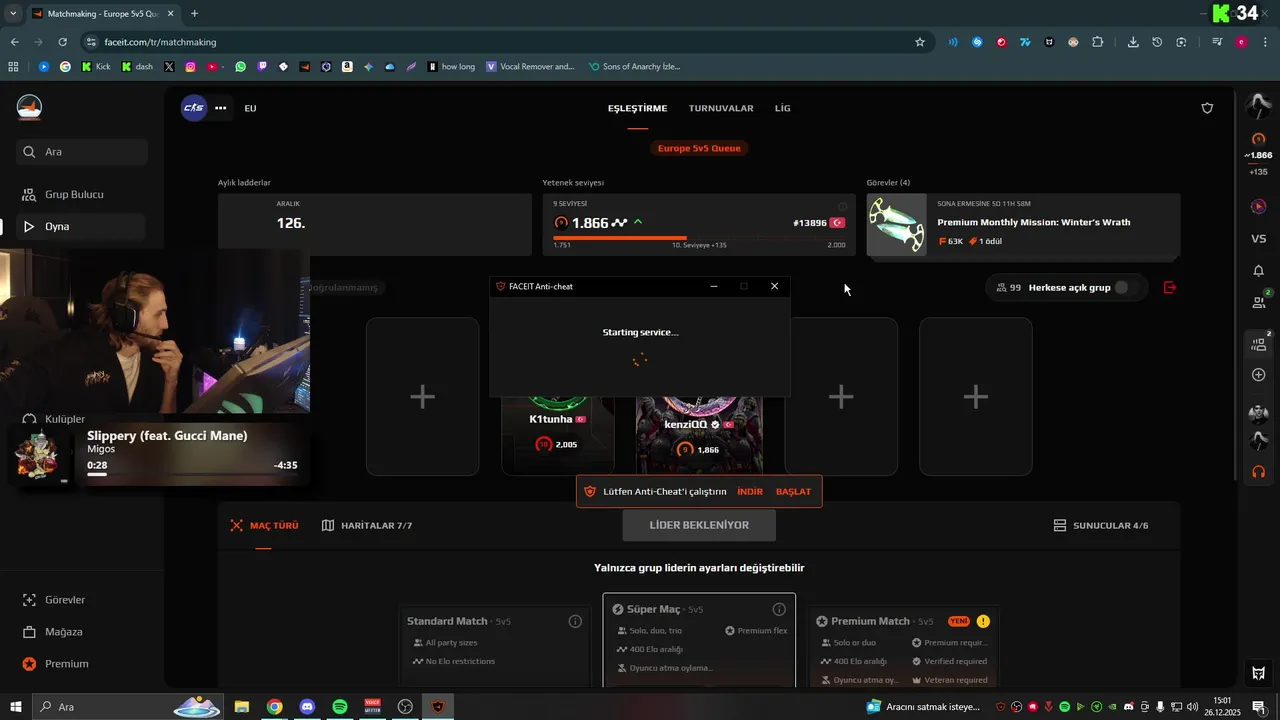
Task: Select the Süper Maç match type card
Action: pyautogui.click(x=699, y=640)
